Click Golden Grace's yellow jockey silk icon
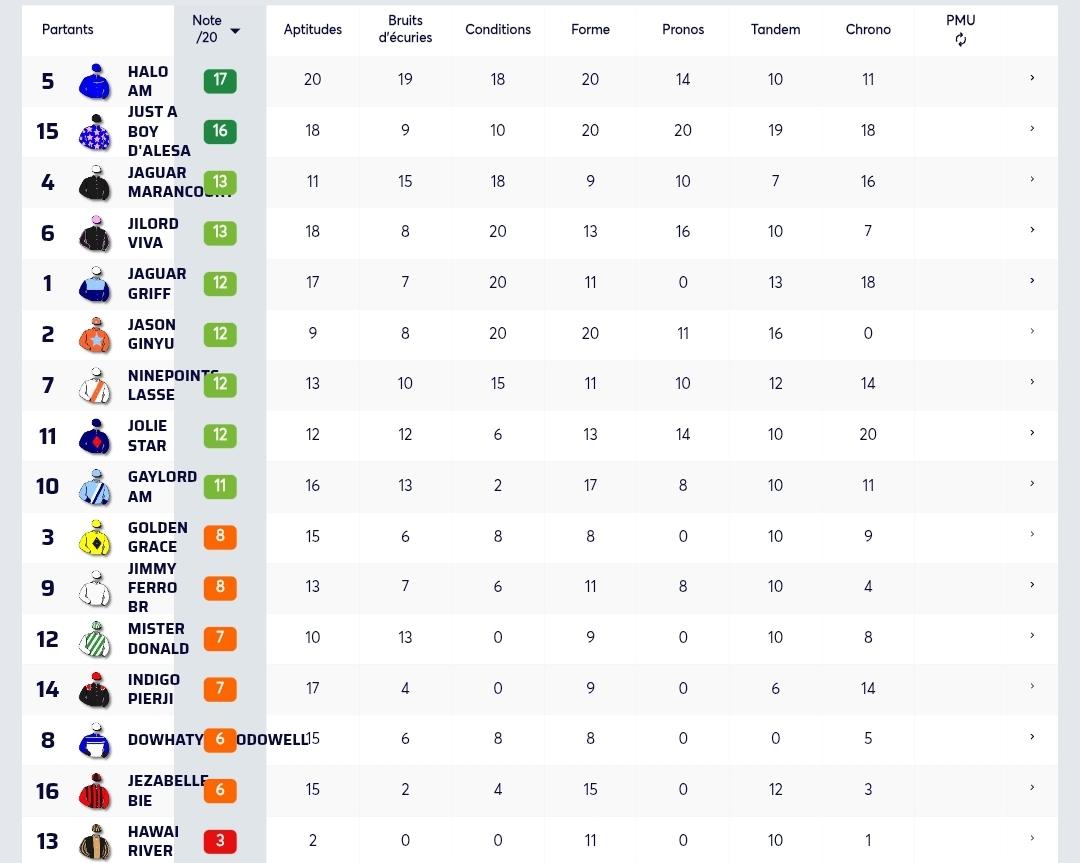The width and height of the screenshot is (1080, 863). click(95, 537)
